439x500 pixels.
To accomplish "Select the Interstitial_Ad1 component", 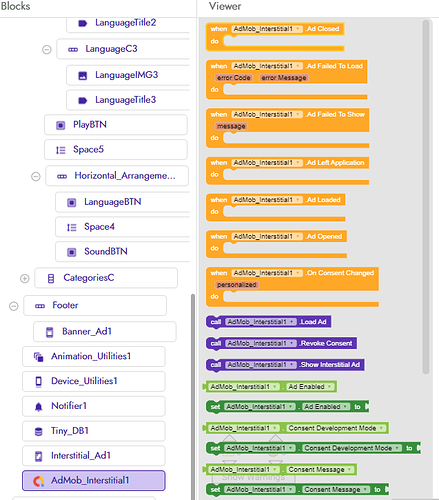I will pyautogui.click(x=94, y=456).
